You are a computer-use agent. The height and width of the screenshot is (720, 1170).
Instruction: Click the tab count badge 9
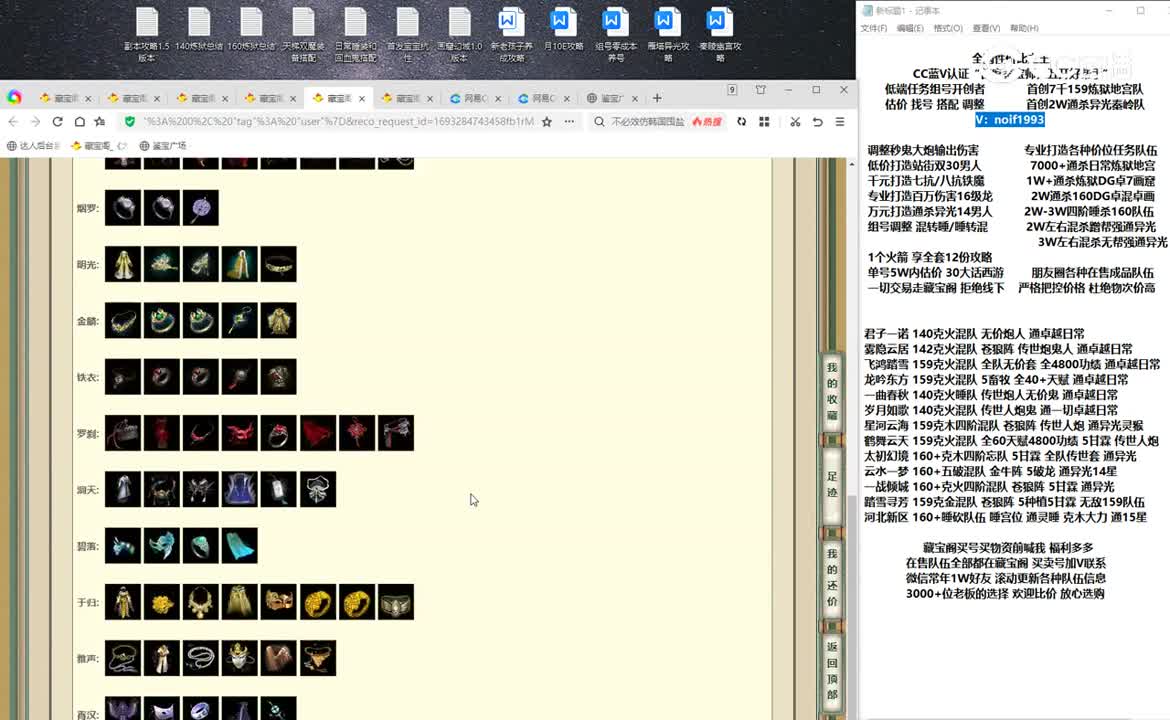click(x=732, y=90)
